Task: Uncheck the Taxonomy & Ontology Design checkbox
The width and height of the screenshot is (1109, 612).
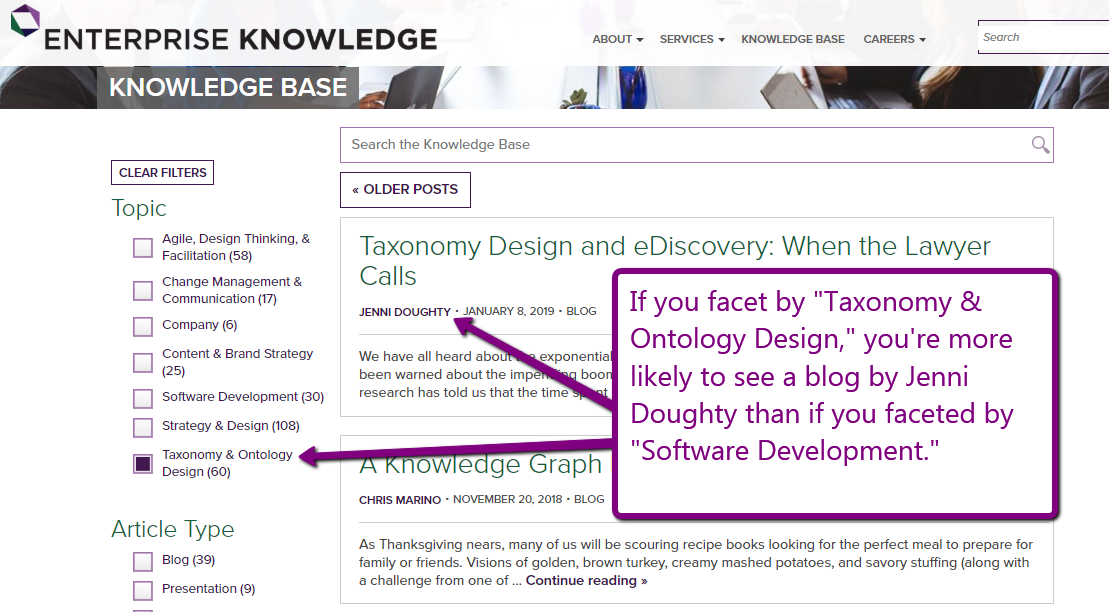Action: coord(143,463)
